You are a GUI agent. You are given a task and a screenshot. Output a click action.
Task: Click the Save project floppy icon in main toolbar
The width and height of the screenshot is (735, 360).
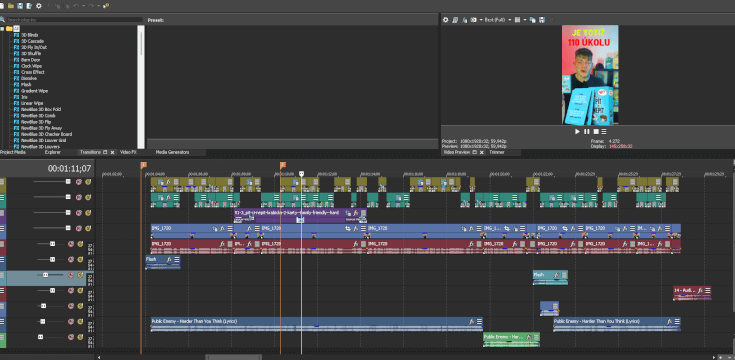(x=20, y=6)
